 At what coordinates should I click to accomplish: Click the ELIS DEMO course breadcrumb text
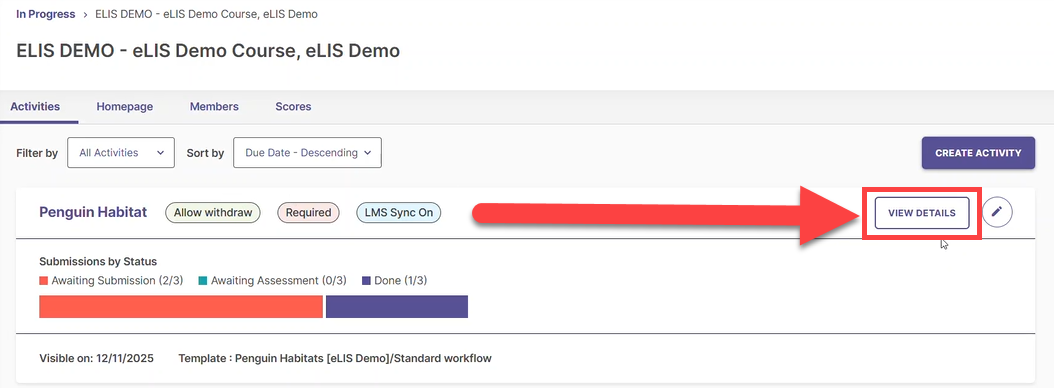point(207,14)
